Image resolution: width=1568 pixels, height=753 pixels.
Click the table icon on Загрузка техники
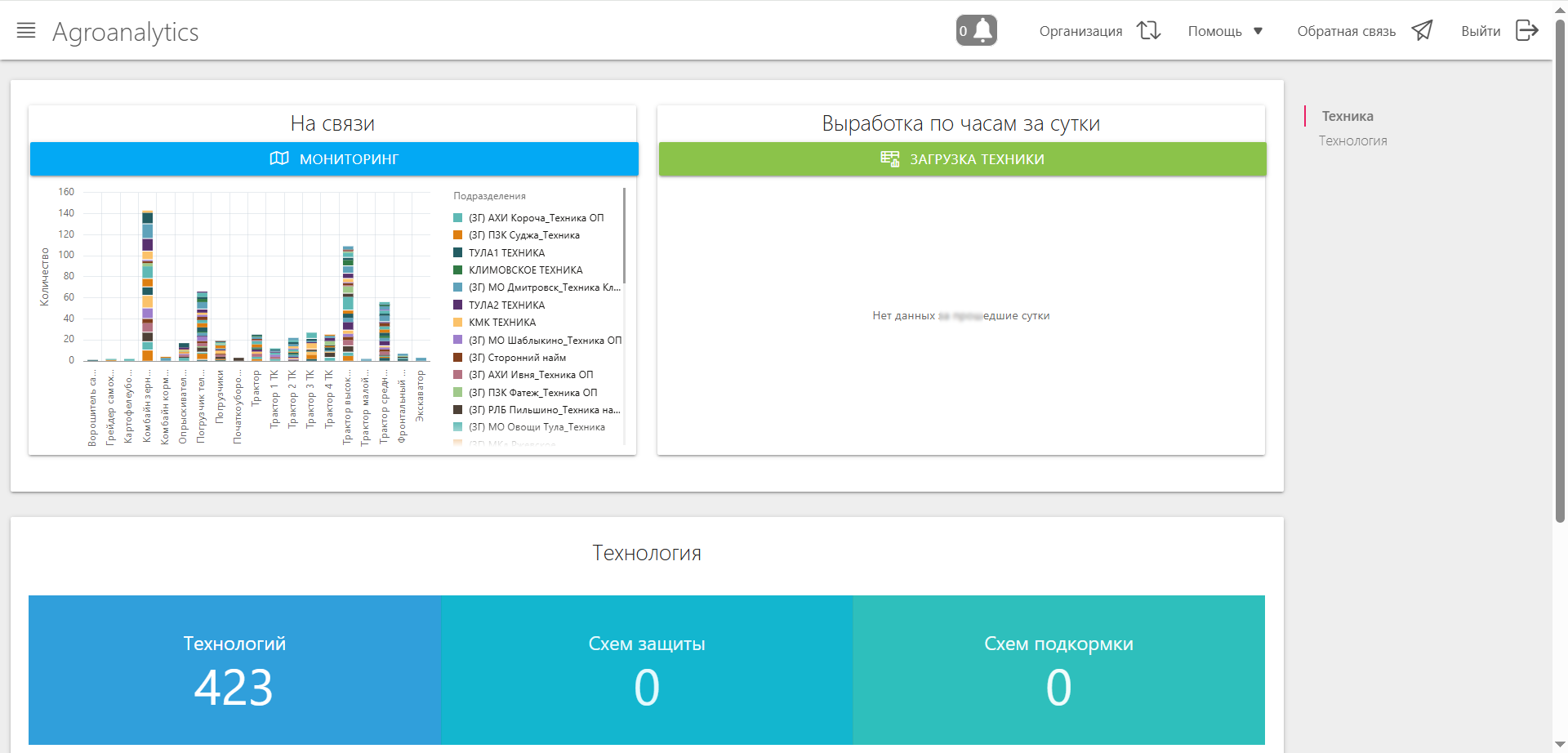click(889, 158)
